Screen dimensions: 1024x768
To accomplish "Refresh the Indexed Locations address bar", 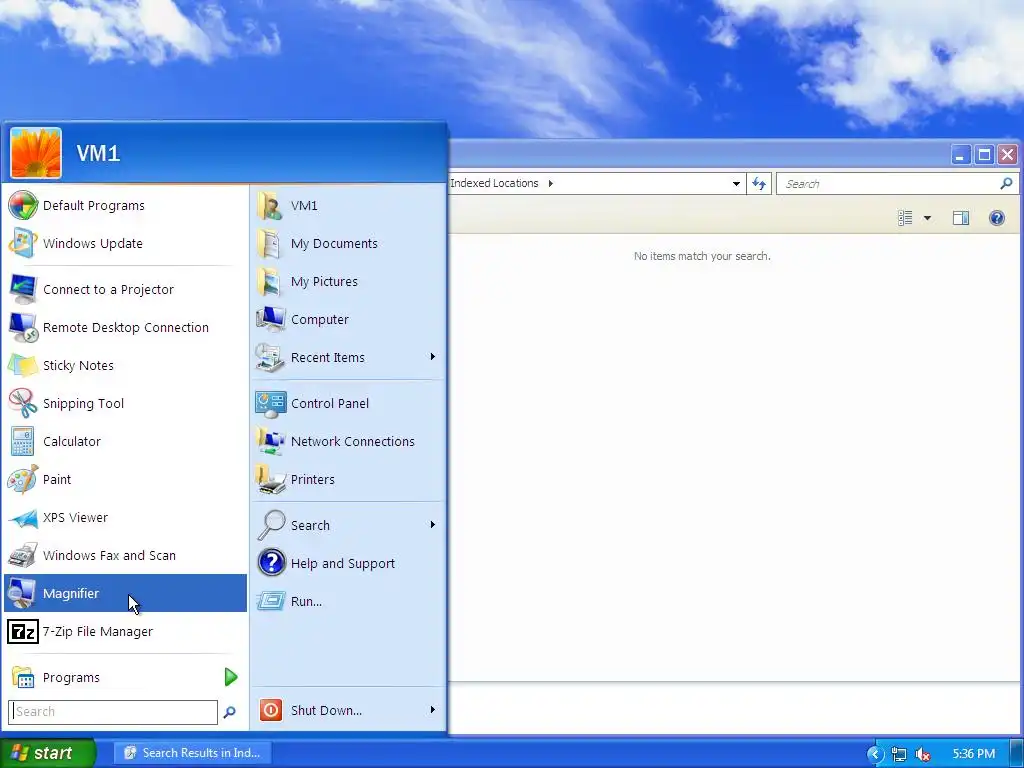I will click(759, 184).
